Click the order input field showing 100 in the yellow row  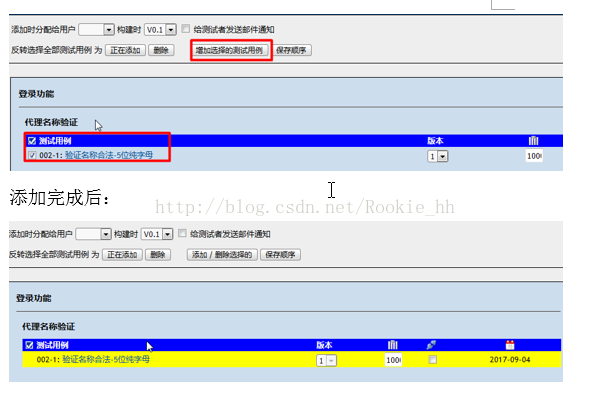pyautogui.click(x=393, y=360)
